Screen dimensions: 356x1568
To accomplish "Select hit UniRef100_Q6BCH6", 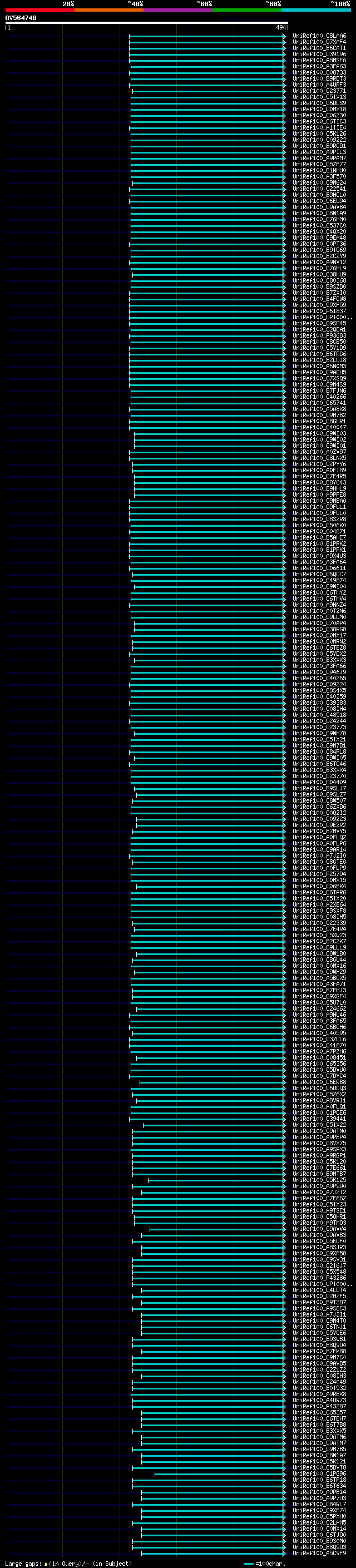I will [x=319, y=1027].
